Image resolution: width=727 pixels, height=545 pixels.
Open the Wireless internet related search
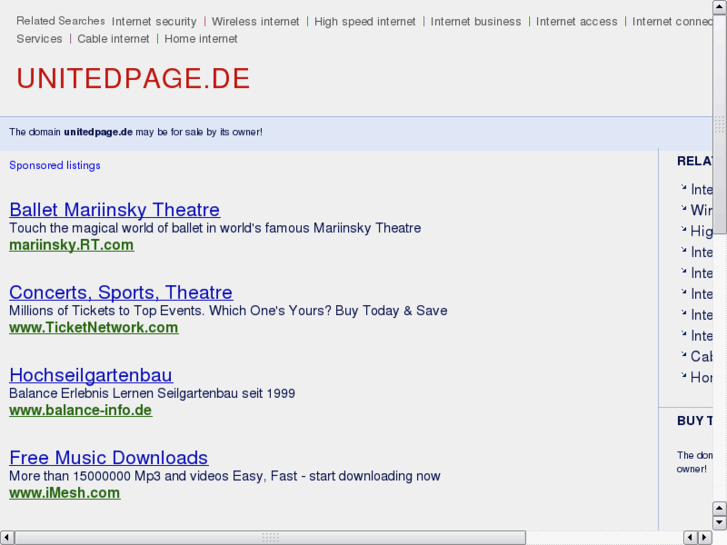point(255,22)
